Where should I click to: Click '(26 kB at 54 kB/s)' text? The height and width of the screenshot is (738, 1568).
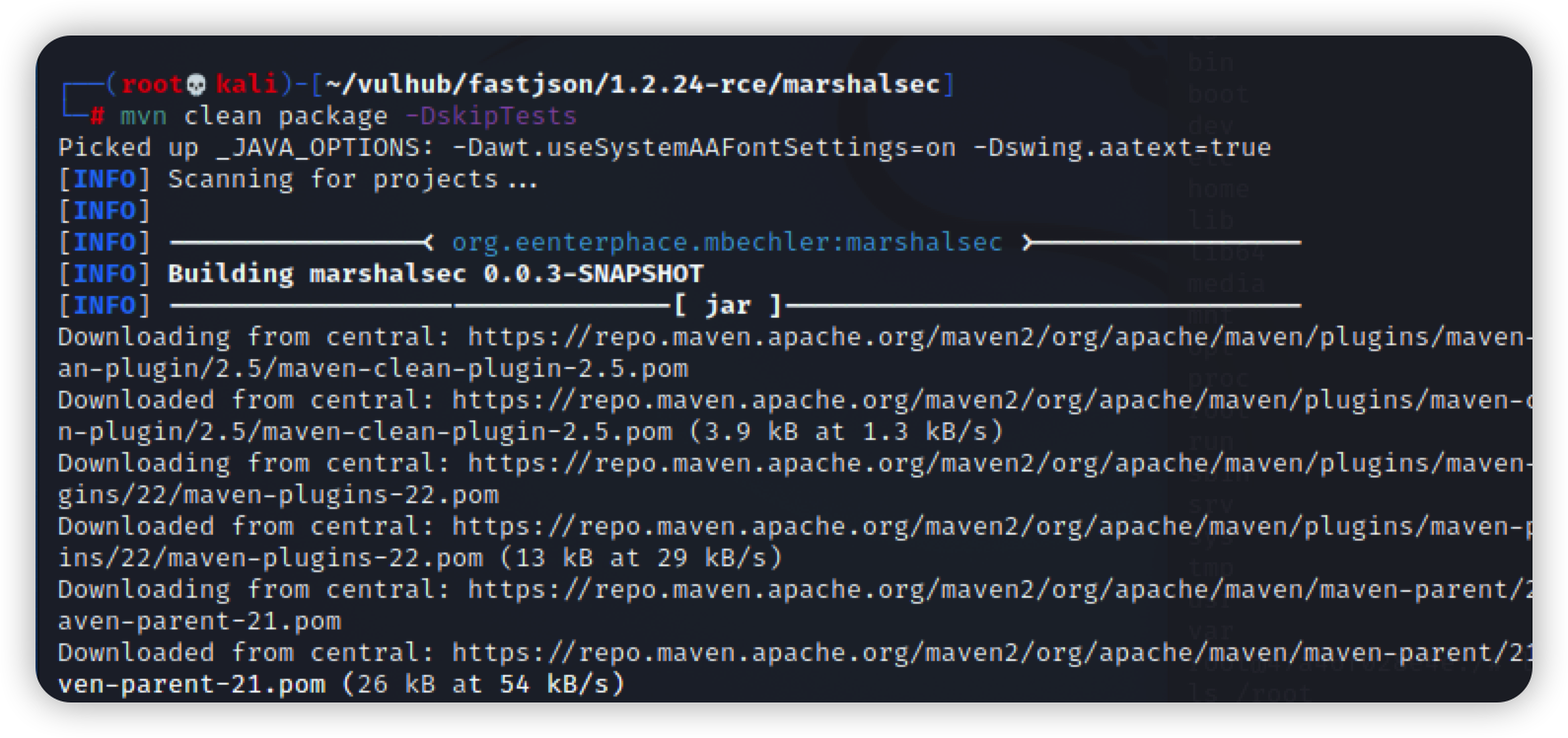483,684
